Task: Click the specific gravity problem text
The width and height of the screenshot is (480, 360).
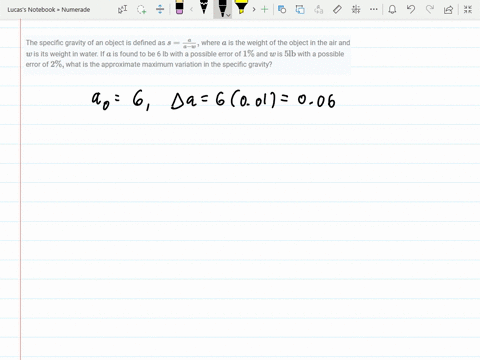Action: coord(188,53)
